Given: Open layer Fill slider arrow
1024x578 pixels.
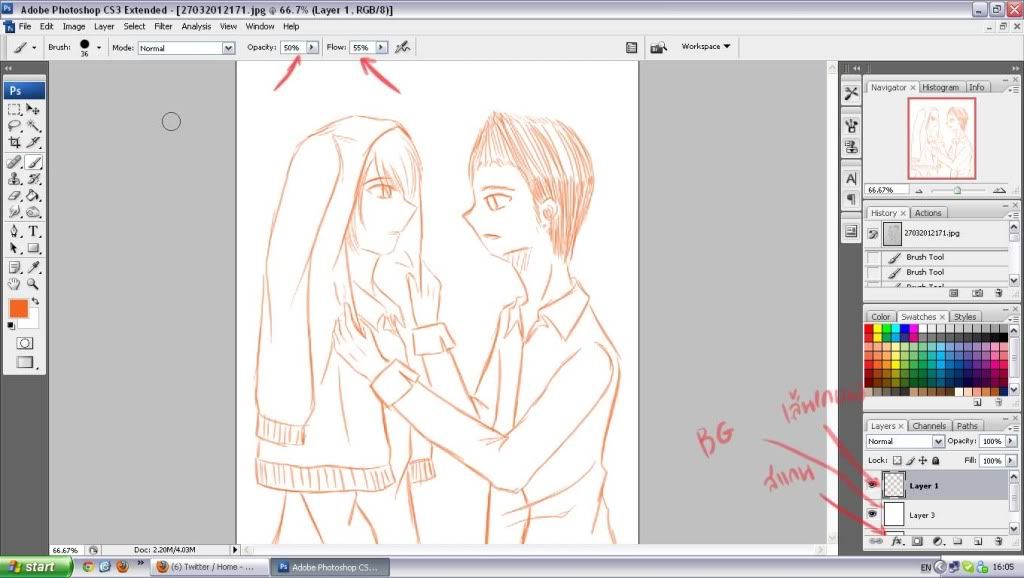Looking at the screenshot, I should 1011,460.
